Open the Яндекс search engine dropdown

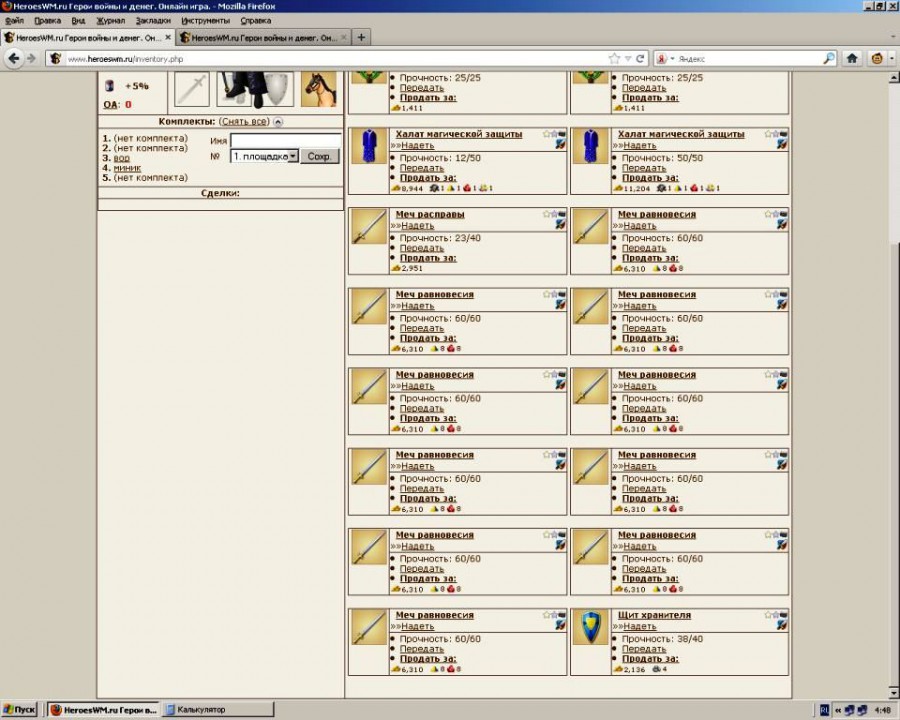point(671,58)
